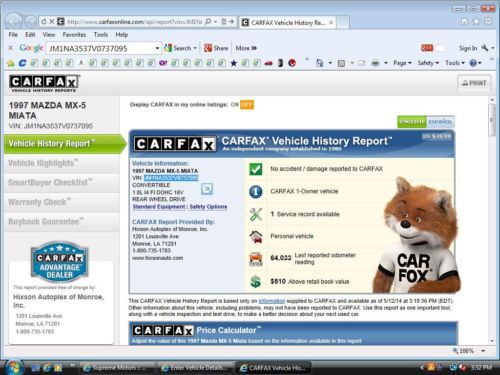This screenshot has height=375, width=500.
Task: Click the blue 1-Owner badge icon
Action: (256, 192)
